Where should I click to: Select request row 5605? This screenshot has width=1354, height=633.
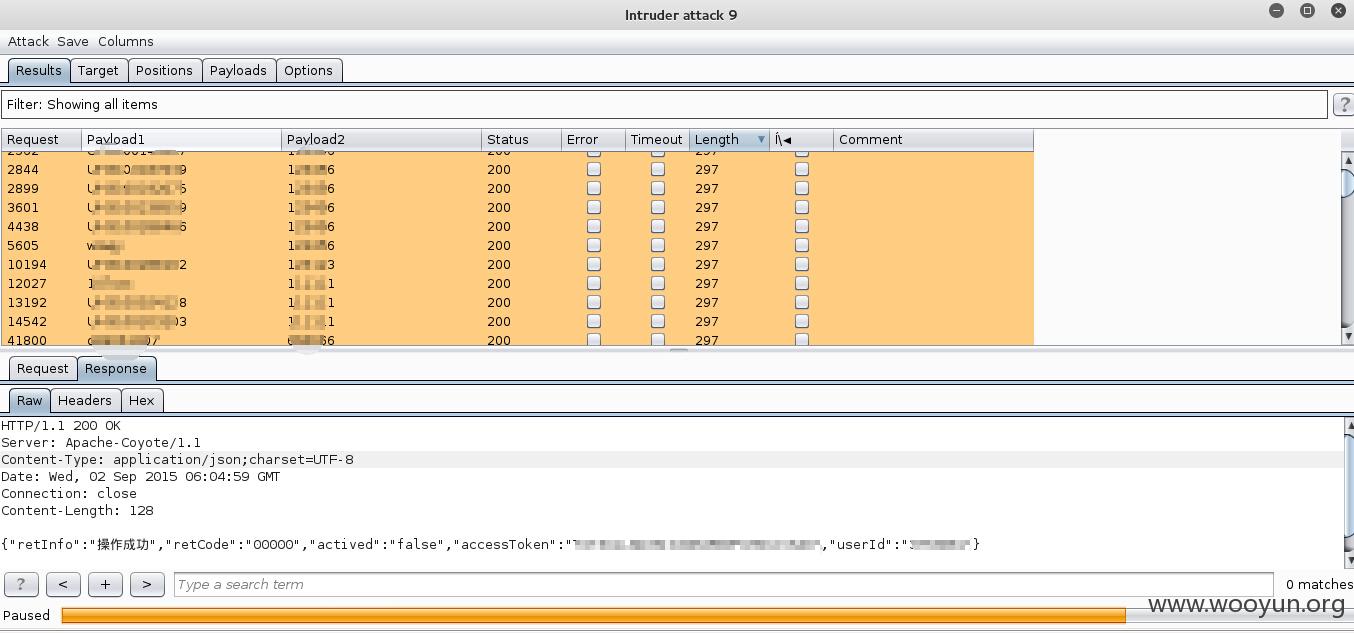[517, 245]
